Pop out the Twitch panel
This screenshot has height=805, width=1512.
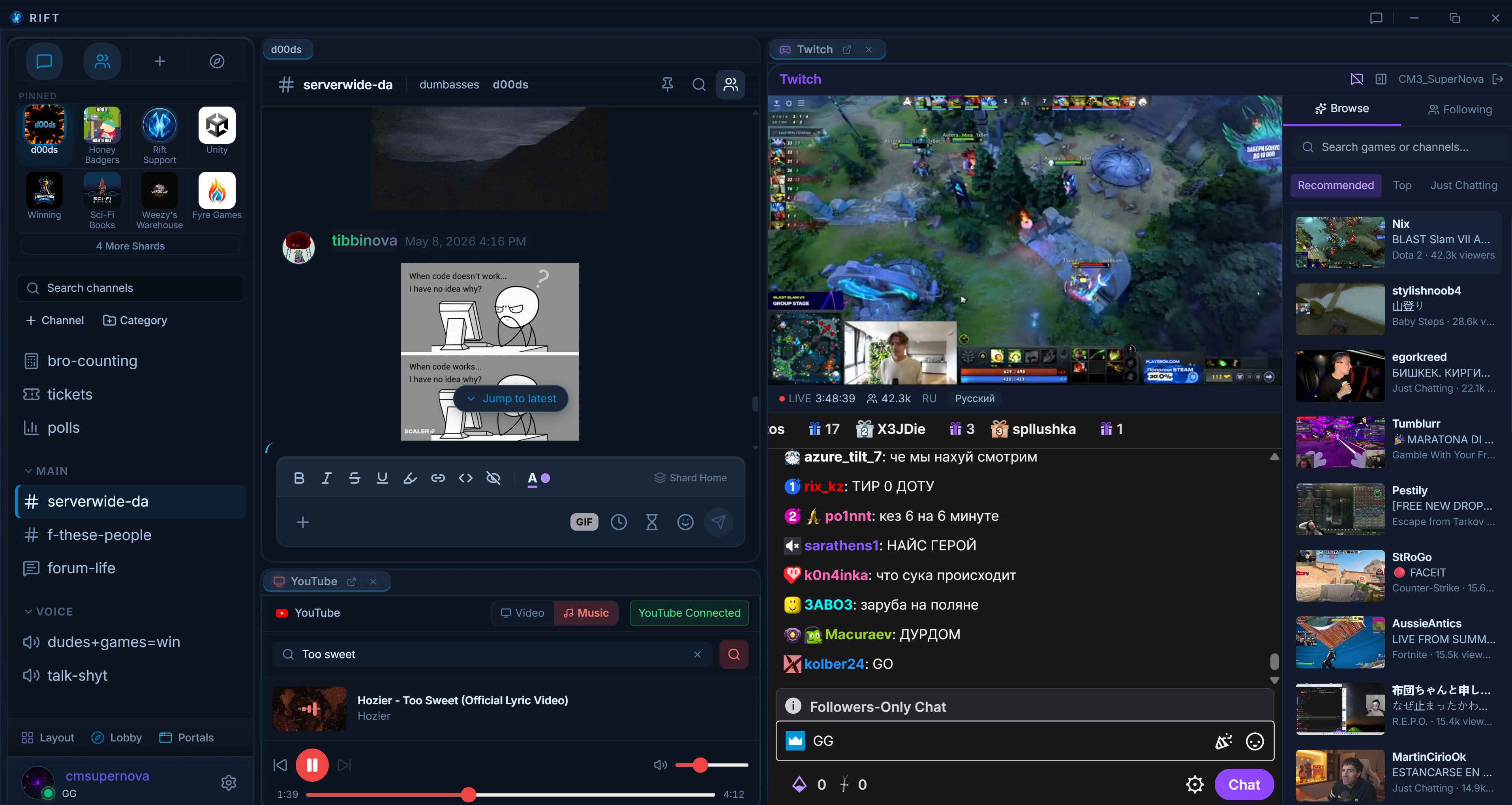847,50
